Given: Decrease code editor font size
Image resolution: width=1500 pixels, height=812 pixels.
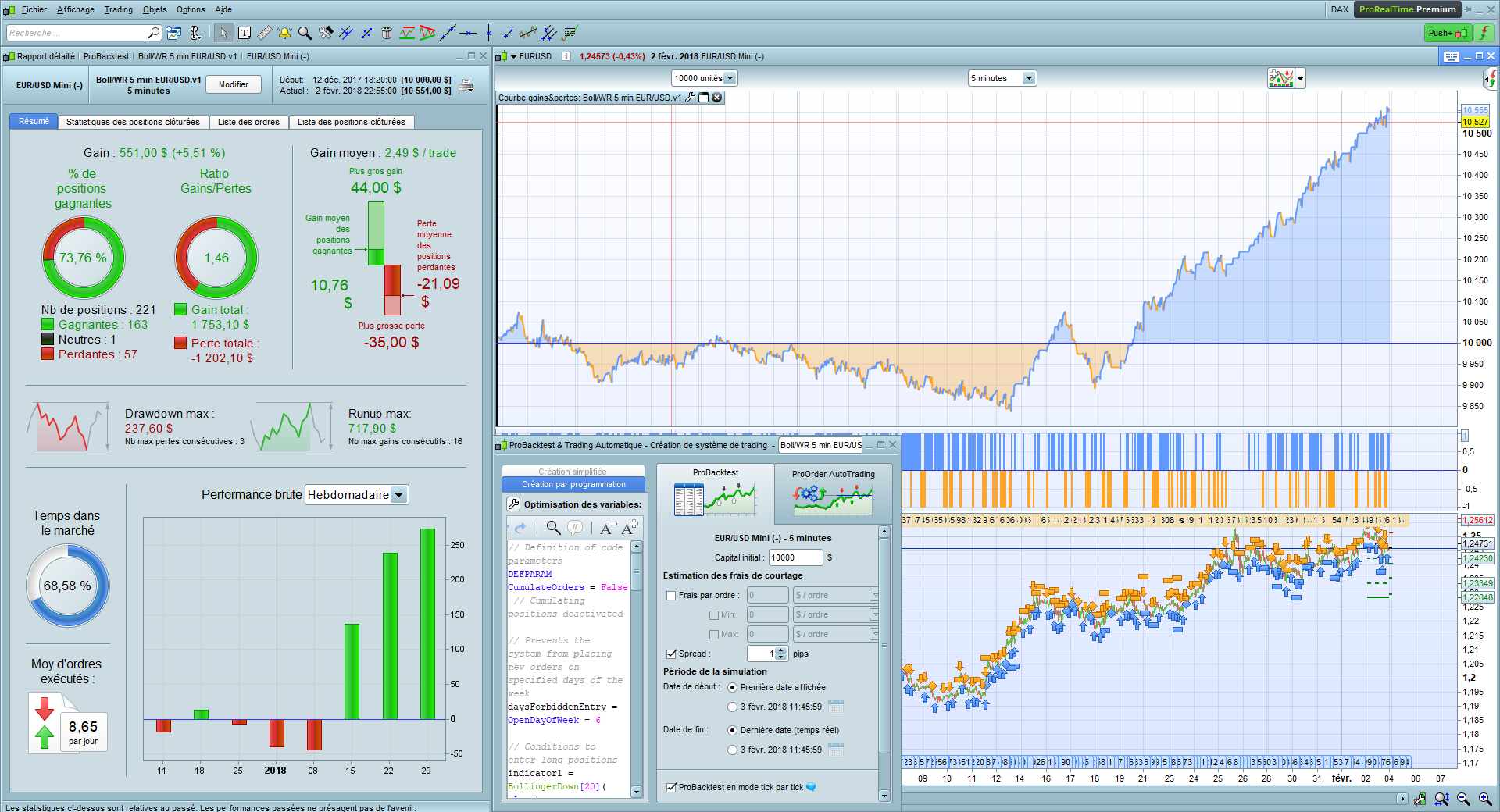Looking at the screenshot, I should coord(609,528).
